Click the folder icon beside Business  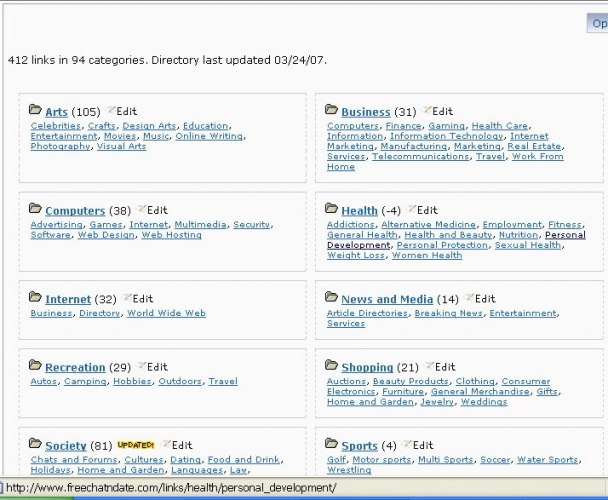tap(332, 111)
